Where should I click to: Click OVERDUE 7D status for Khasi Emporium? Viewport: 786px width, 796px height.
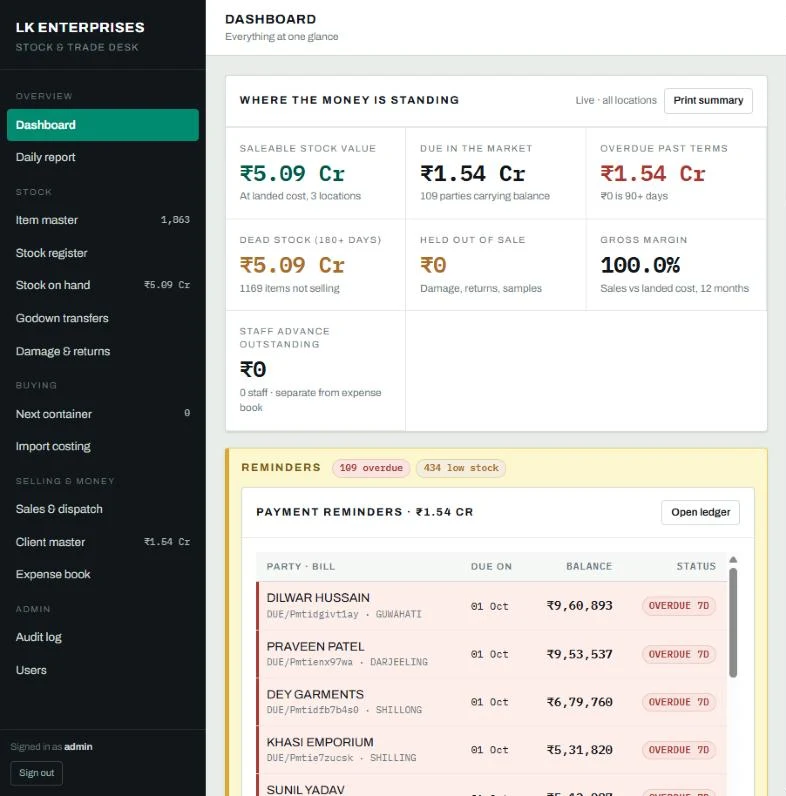[x=679, y=750]
